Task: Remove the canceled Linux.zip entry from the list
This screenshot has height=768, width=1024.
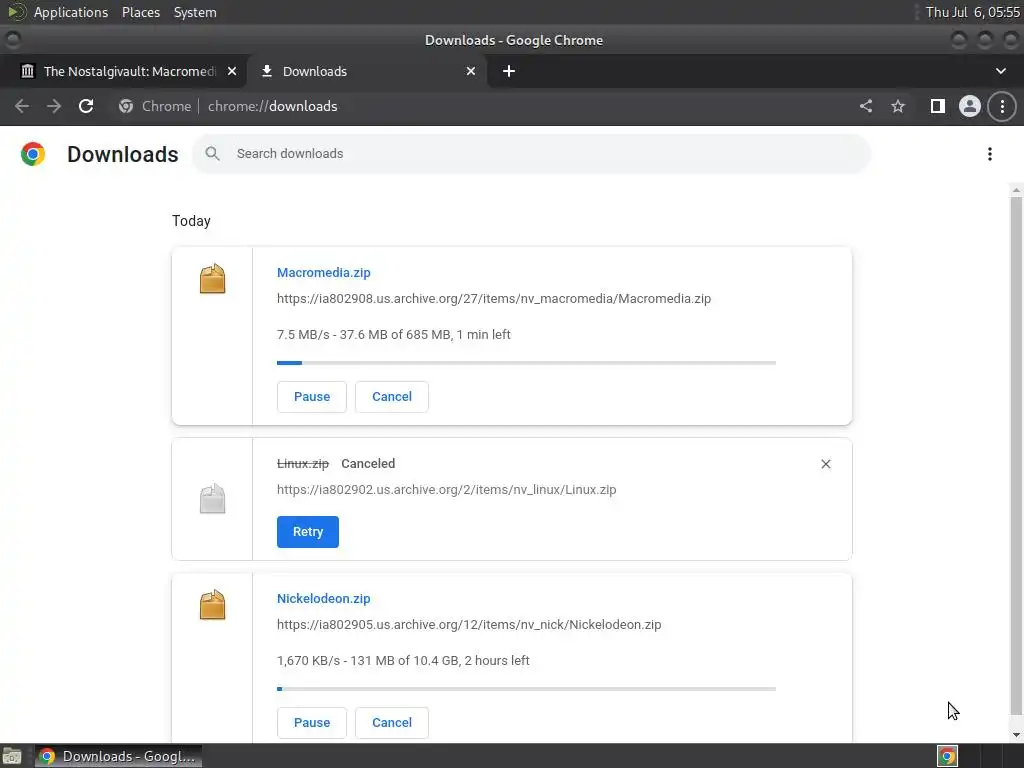Action: click(x=825, y=464)
